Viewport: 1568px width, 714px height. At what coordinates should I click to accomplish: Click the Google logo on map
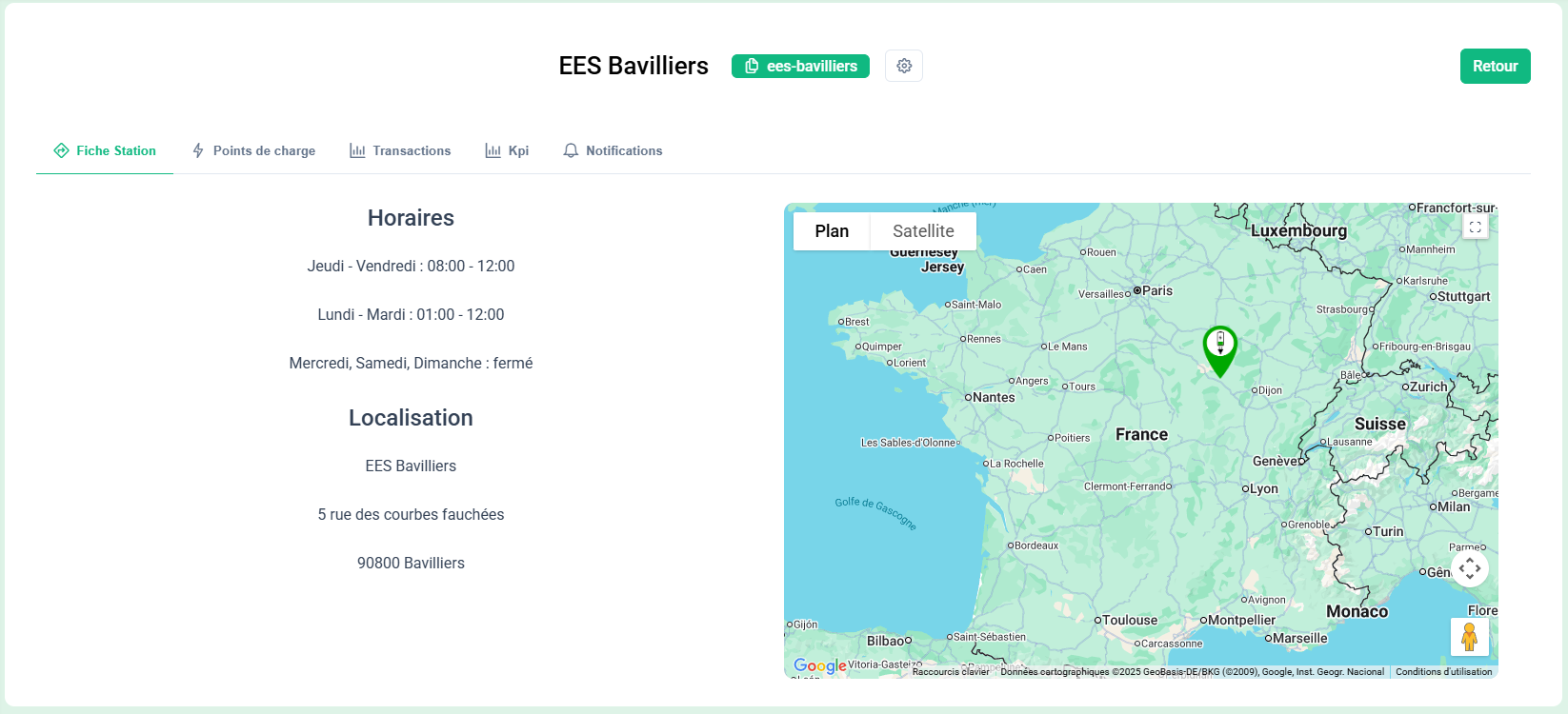coord(819,665)
